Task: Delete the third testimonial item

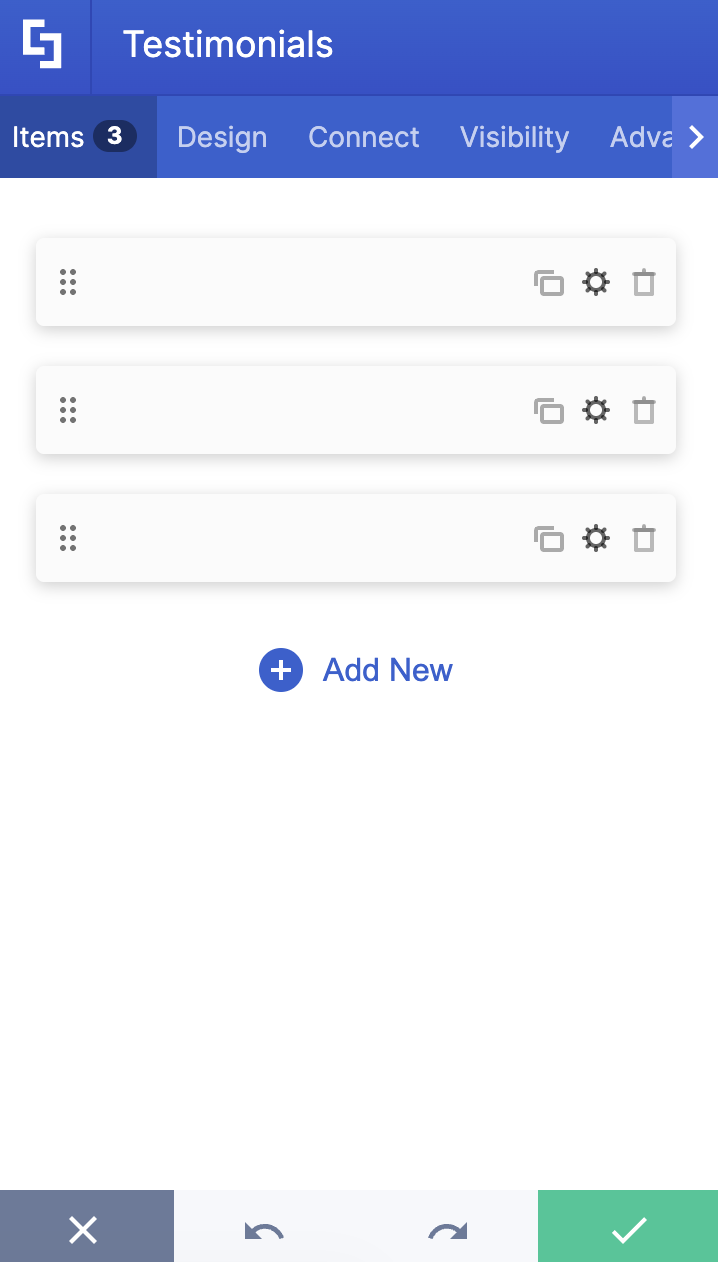Action: 643,538
